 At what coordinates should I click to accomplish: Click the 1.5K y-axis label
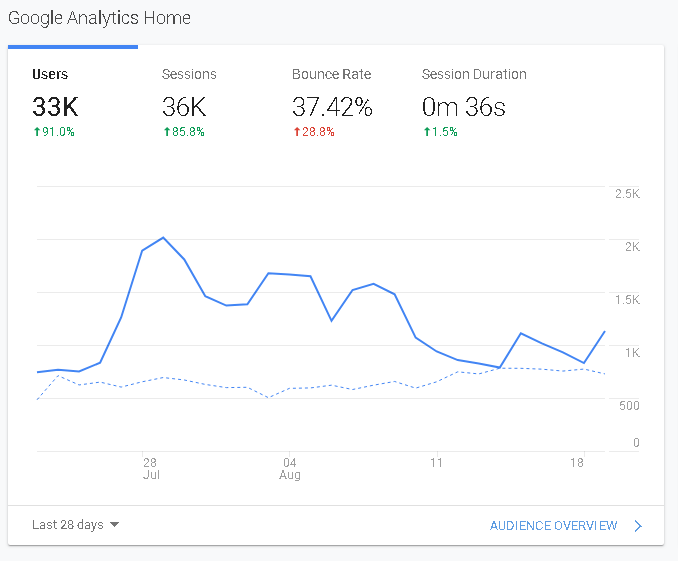pyautogui.click(x=627, y=300)
